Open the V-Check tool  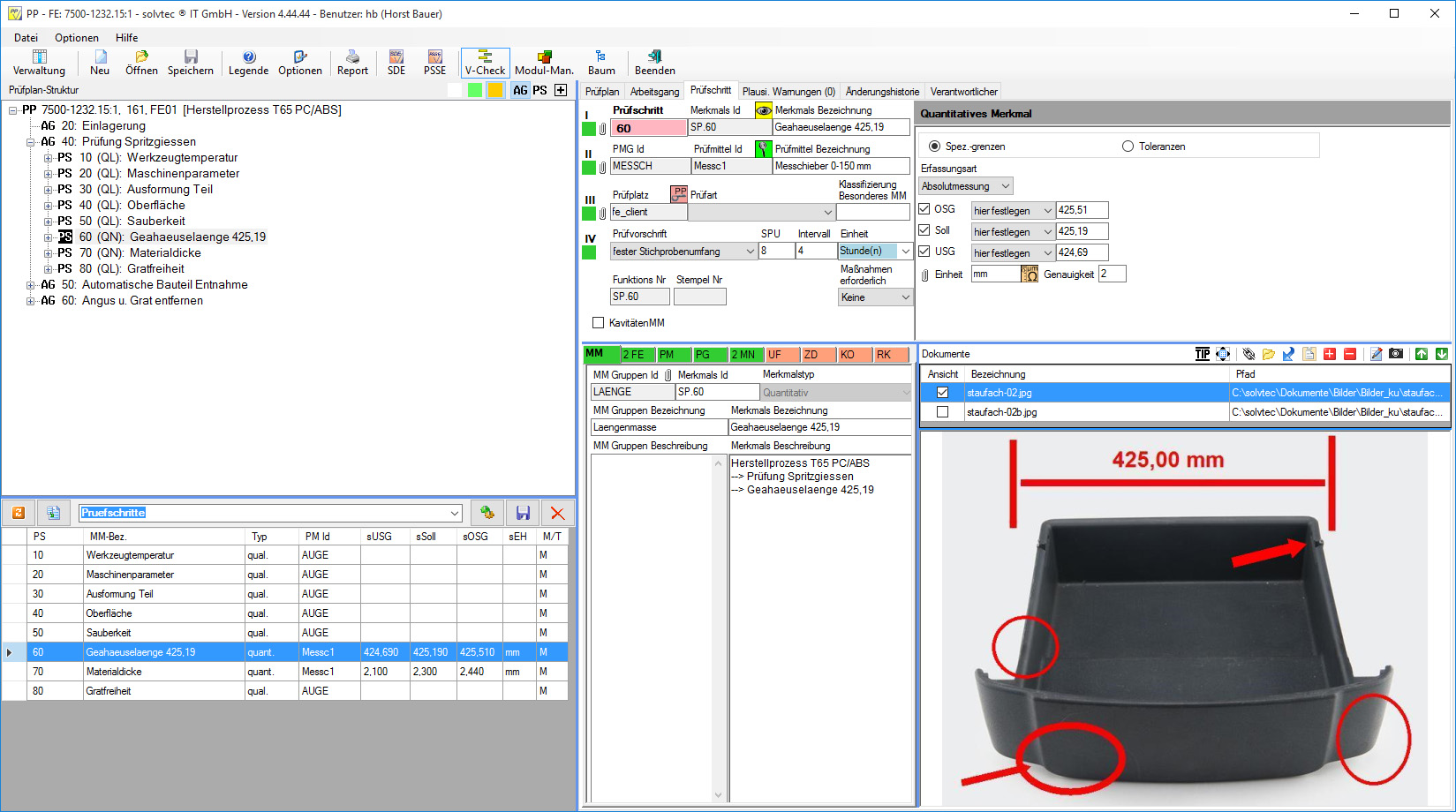[x=485, y=63]
